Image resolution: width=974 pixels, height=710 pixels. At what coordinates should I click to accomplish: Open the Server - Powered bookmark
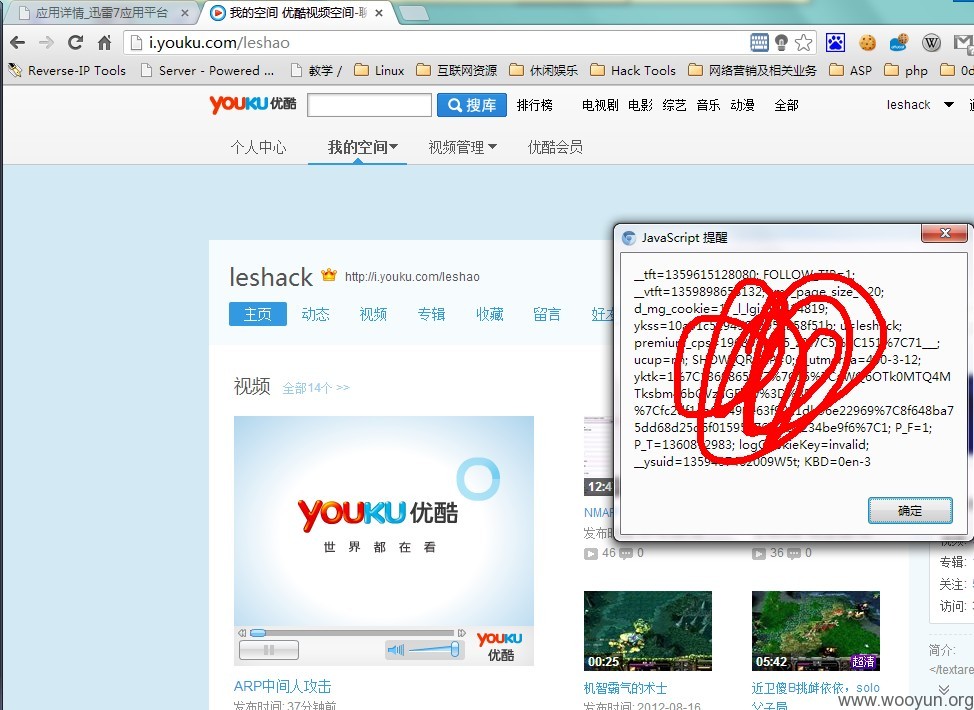click(207, 71)
